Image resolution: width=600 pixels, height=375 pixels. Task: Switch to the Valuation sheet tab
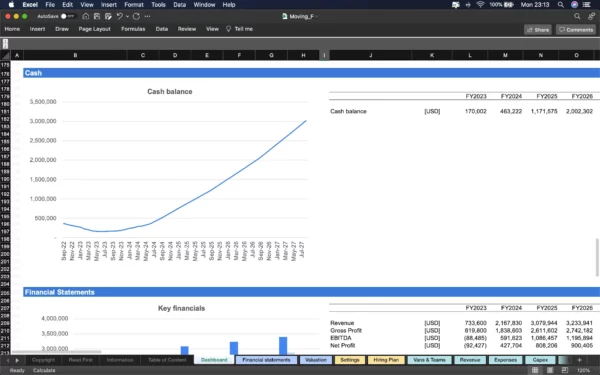[x=316, y=360]
